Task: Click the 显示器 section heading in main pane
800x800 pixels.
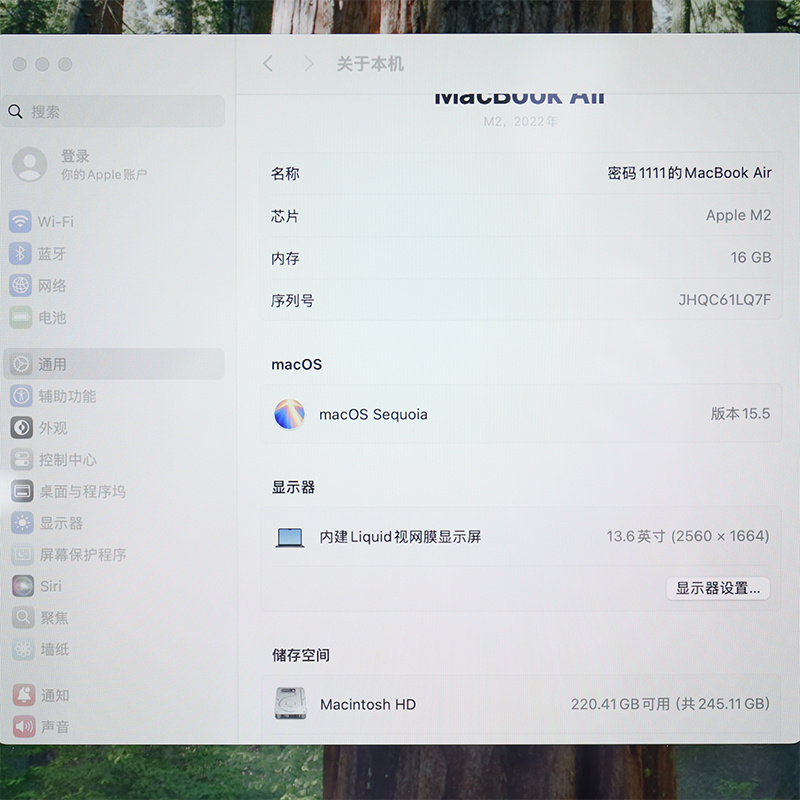Action: 293,487
